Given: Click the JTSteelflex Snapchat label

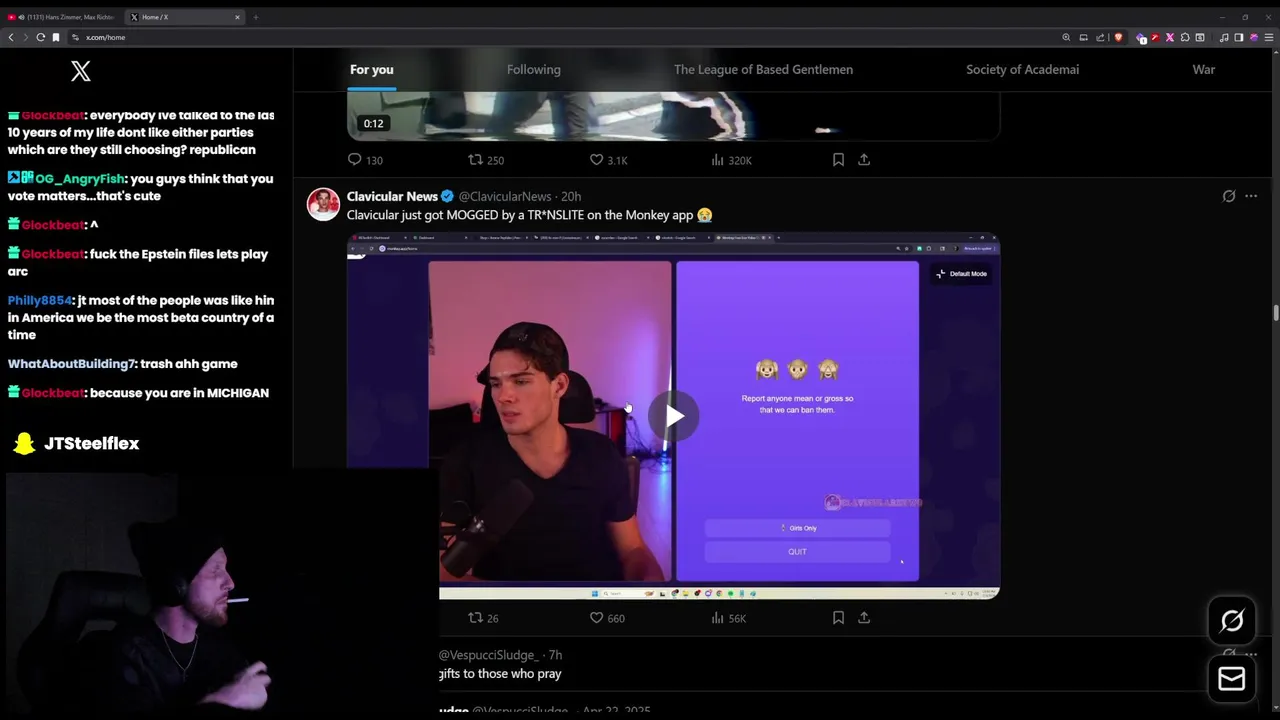Looking at the screenshot, I should [x=91, y=443].
